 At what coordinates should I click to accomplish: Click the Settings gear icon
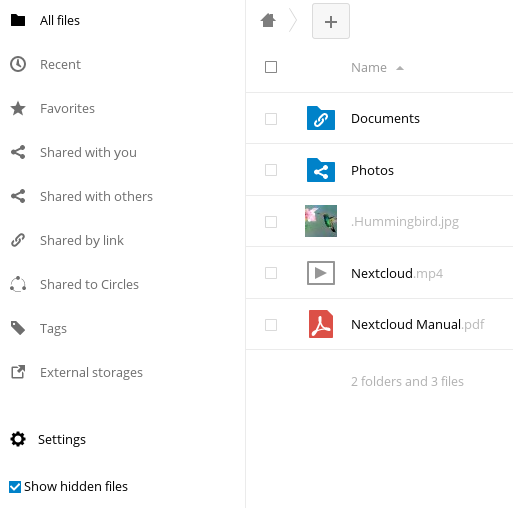pos(18,439)
